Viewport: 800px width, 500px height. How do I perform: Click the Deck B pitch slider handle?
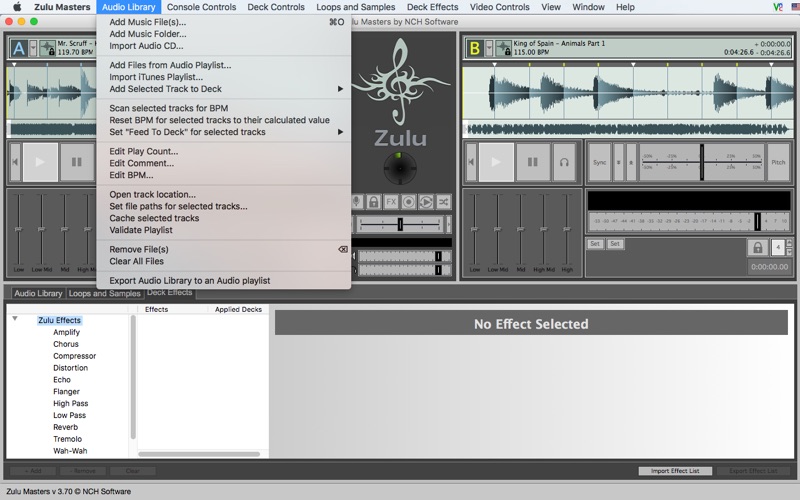[x=702, y=162]
